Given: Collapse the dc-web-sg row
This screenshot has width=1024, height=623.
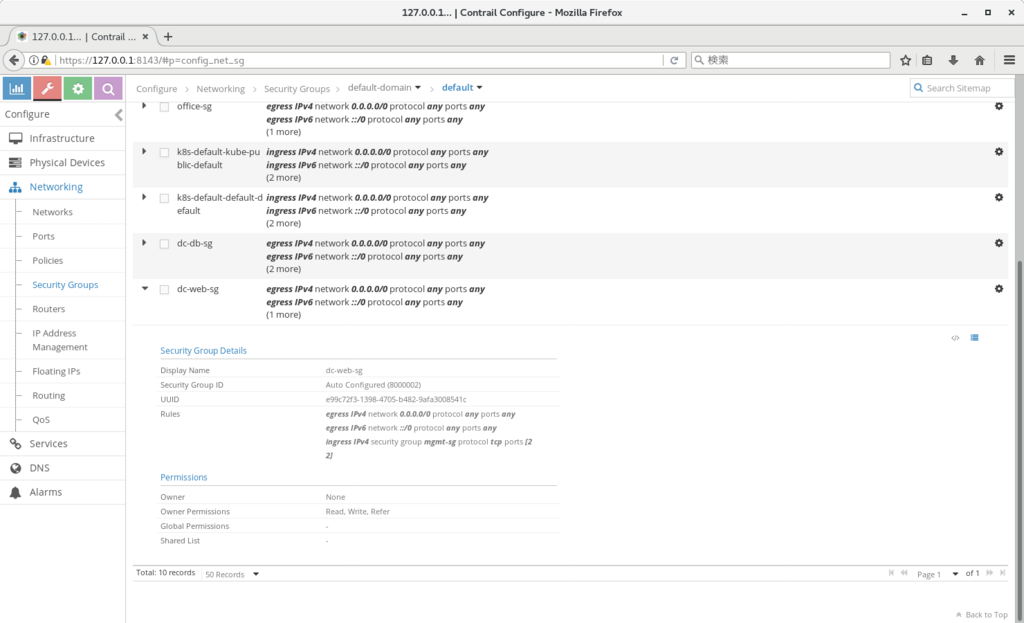Looking at the screenshot, I should [x=145, y=288].
